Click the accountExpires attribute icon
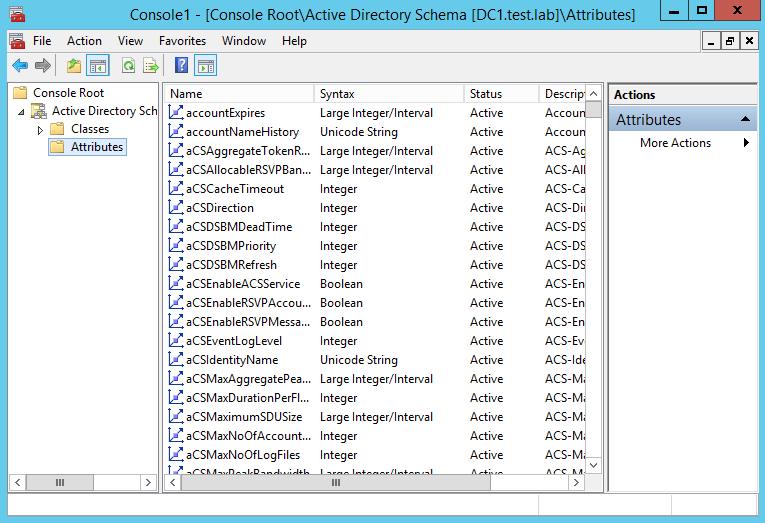Screen dimensions: 765x523 click(x=176, y=113)
